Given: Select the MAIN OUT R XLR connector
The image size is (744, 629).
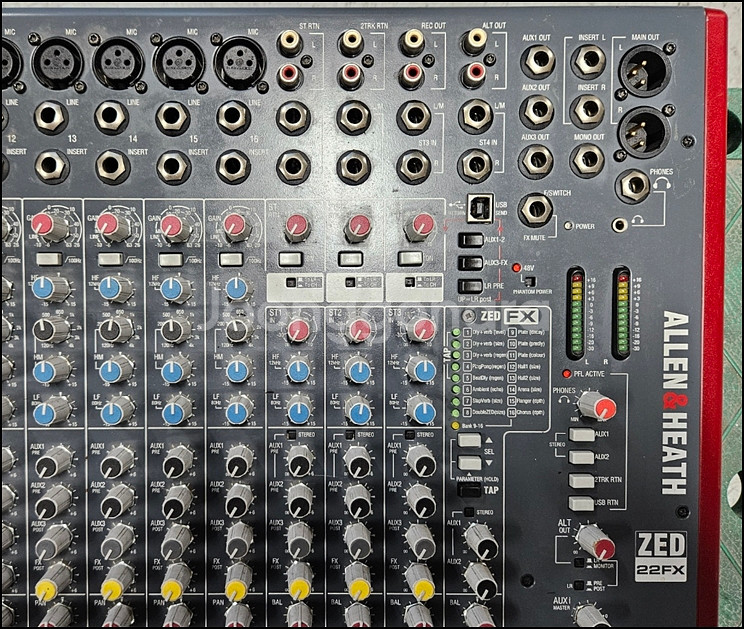Looking at the screenshot, I should click(644, 132).
